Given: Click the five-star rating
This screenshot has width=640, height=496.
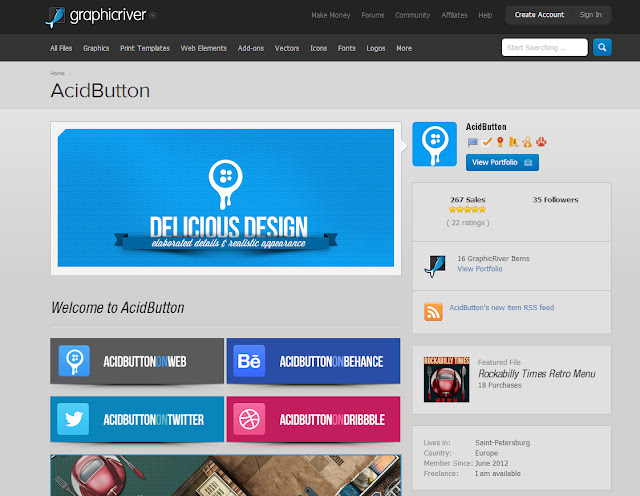Looking at the screenshot, I should 467,209.
